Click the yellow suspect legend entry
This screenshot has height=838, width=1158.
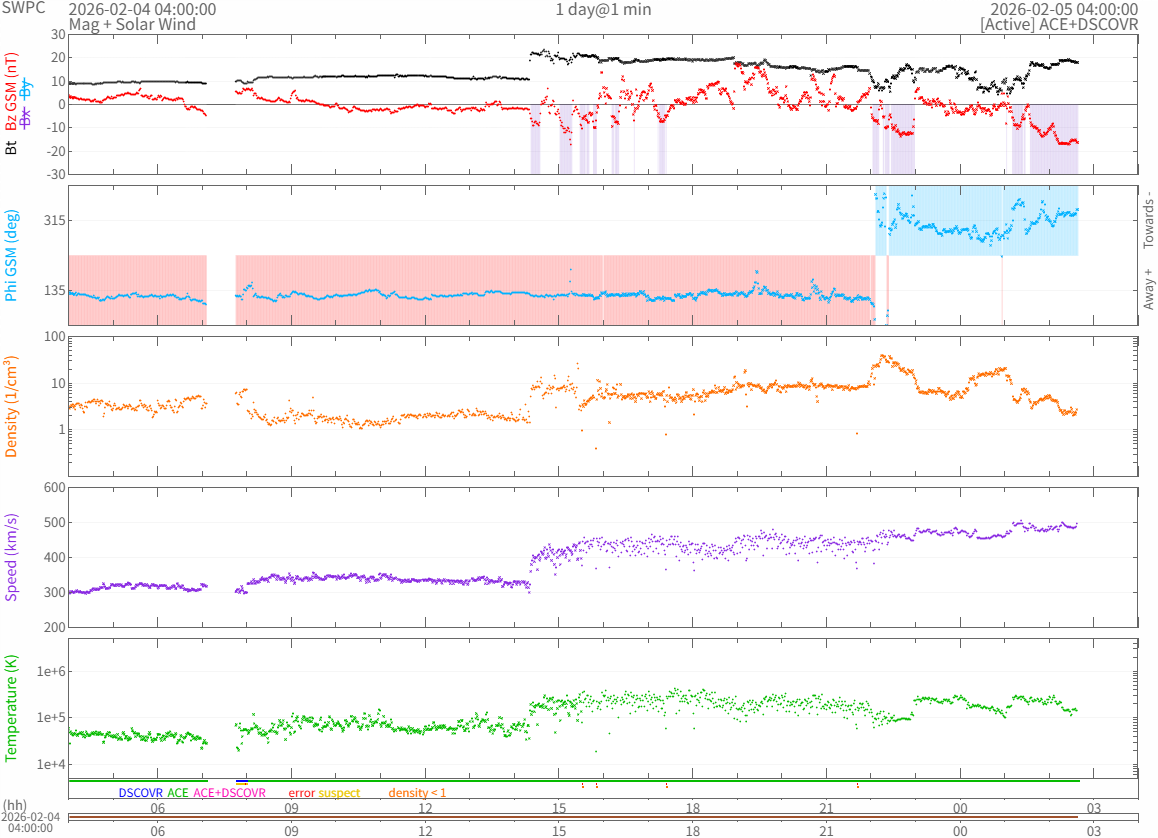pyautogui.click(x=339, y=793)
